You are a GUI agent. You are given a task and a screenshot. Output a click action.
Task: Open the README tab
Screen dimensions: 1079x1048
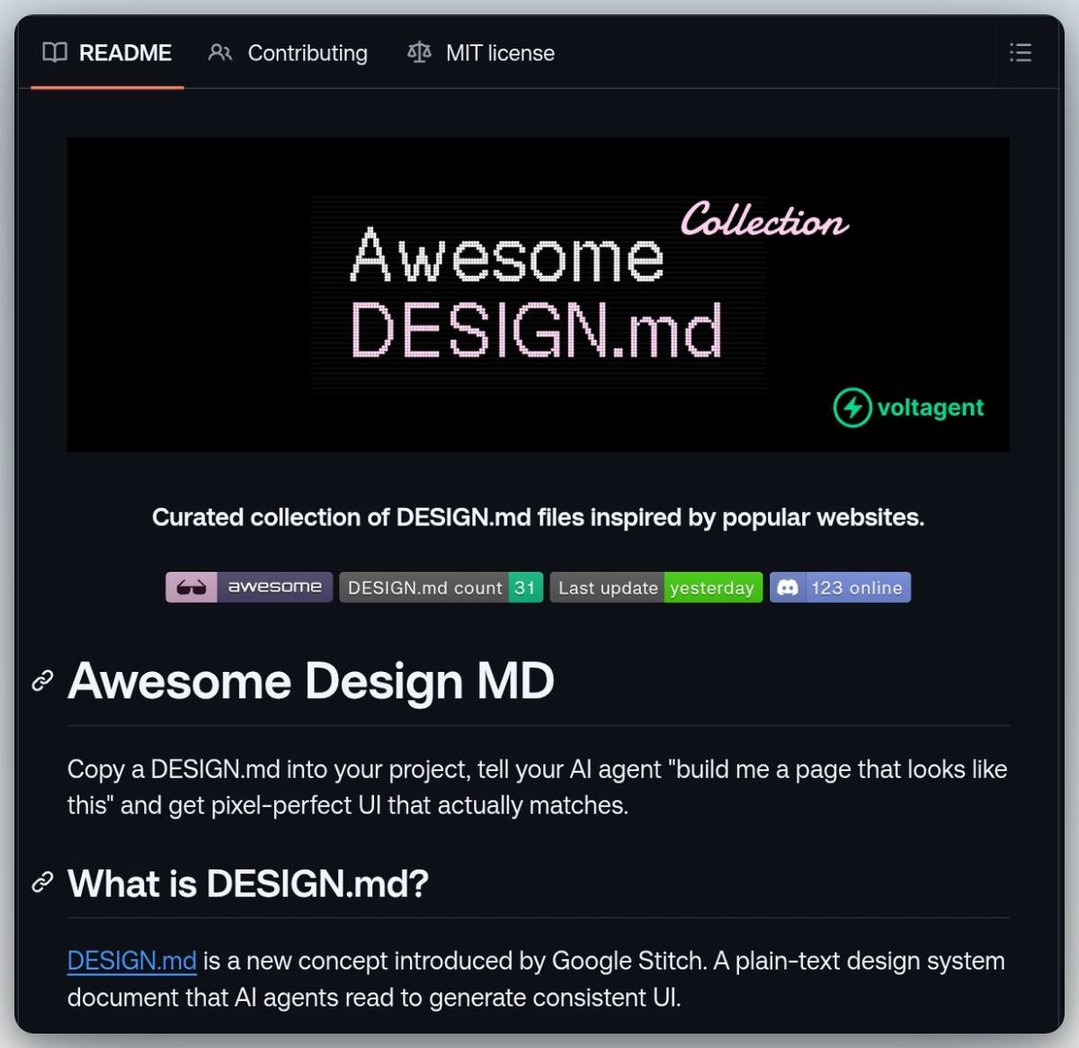point(107,53)
